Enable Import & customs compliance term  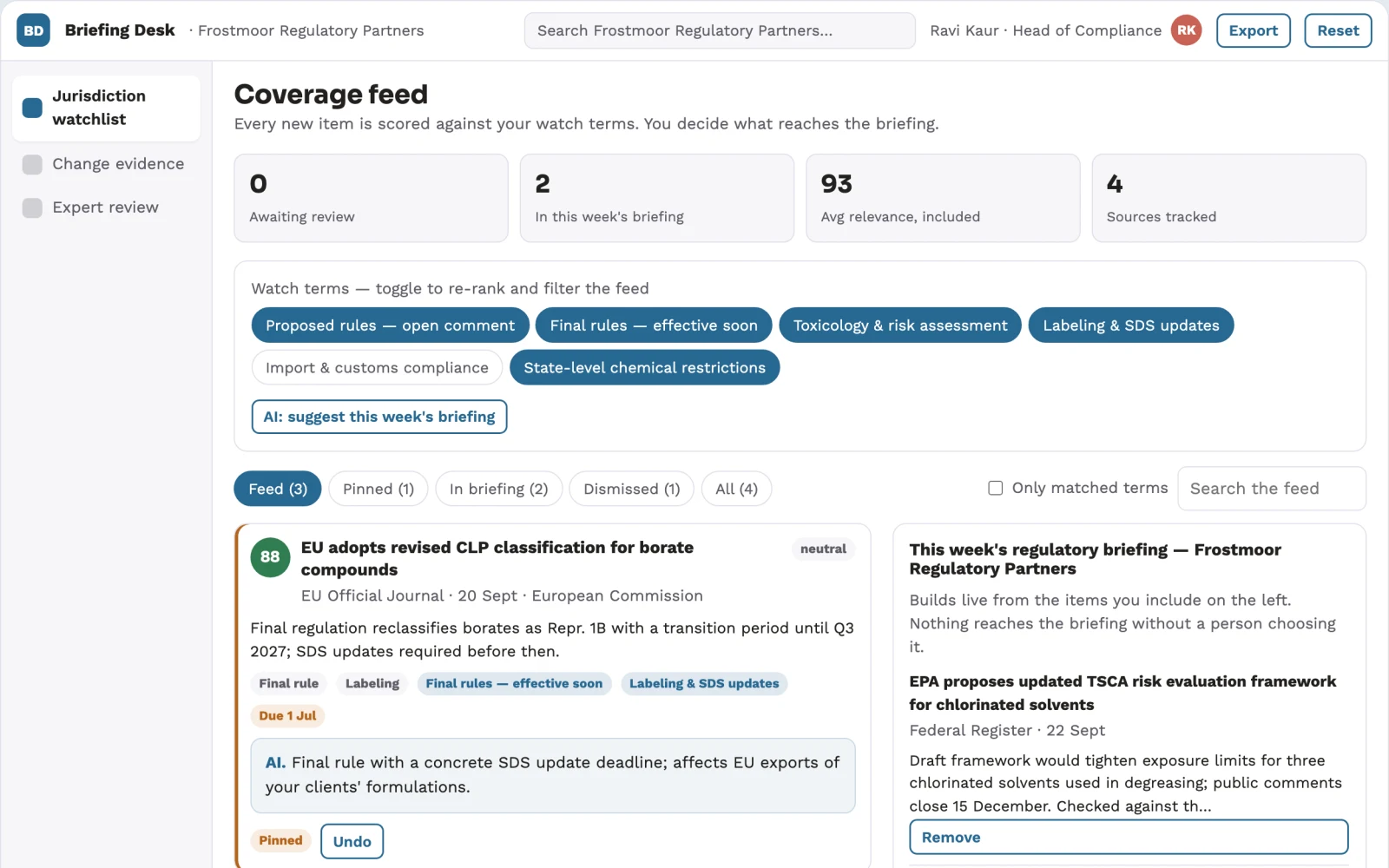(377, 367)
